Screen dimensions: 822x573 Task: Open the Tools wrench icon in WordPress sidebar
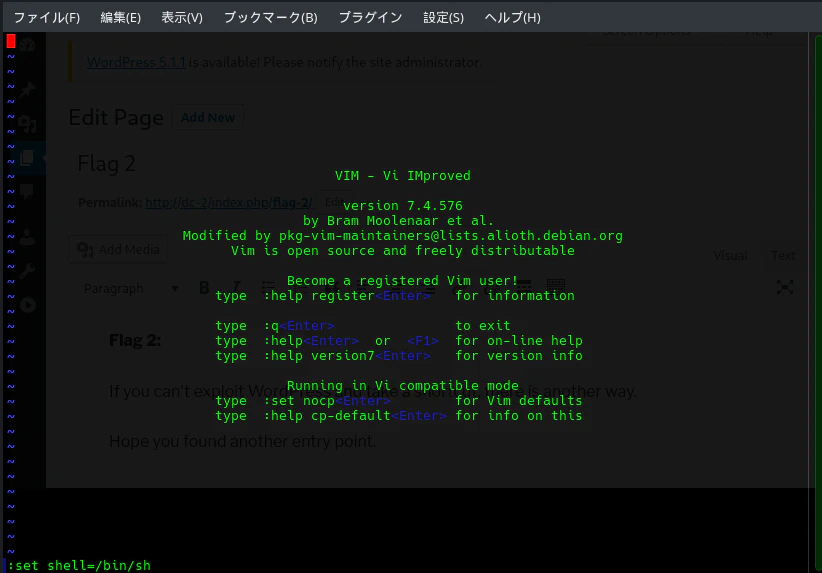(x=27, y=271)
